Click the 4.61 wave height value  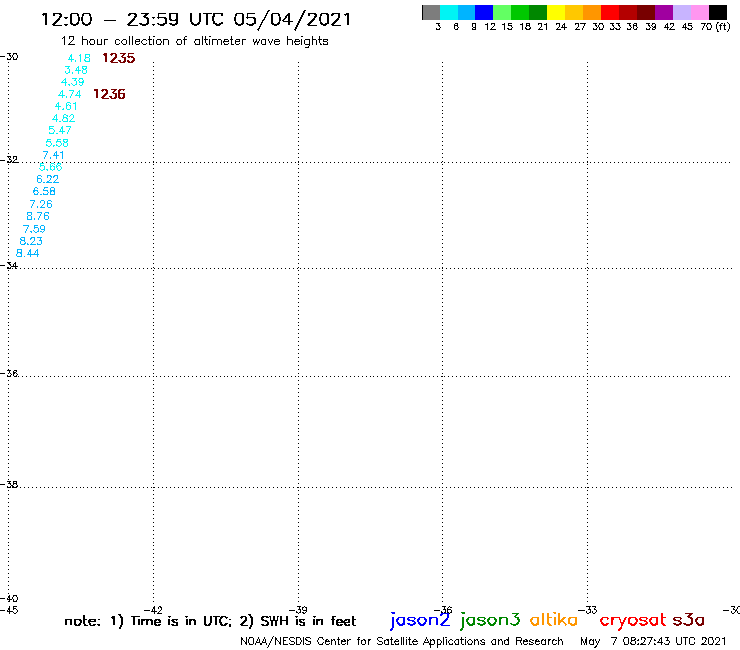pos(66,106)
